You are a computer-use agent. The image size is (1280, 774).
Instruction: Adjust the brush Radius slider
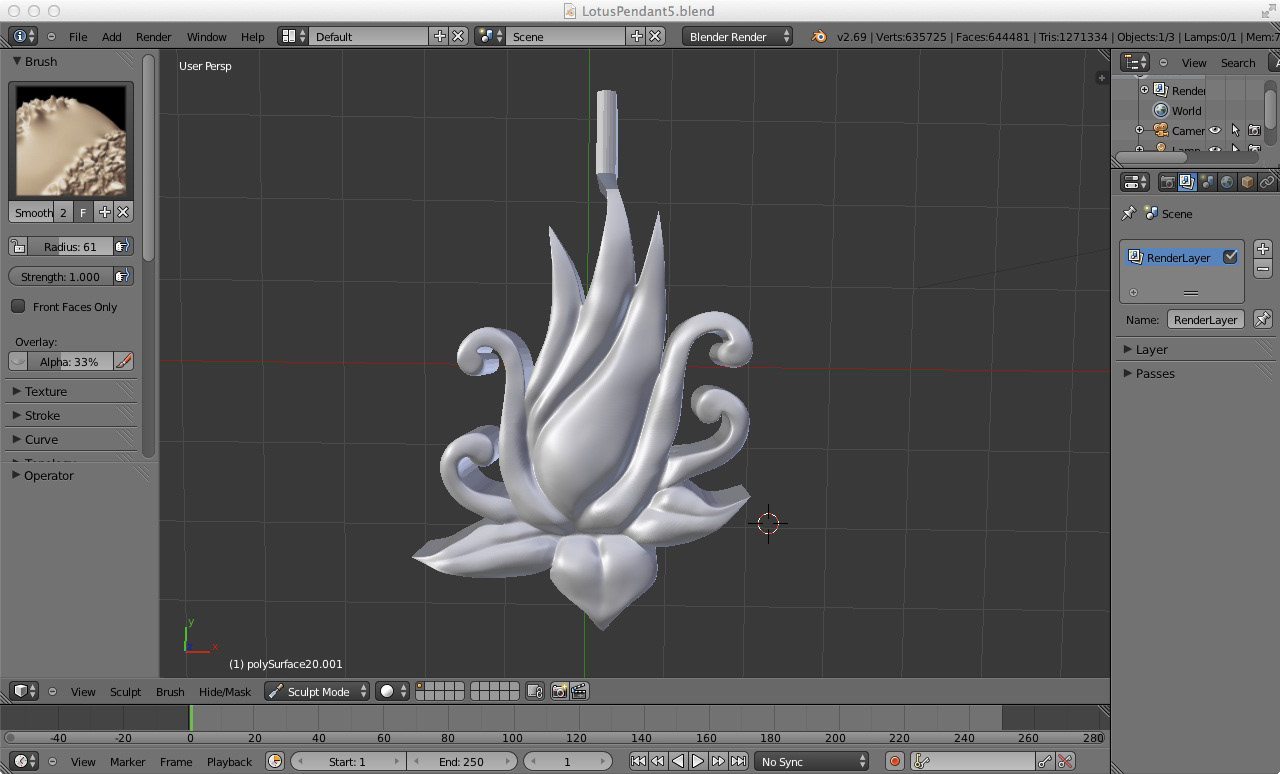pyautogui.click(x=70, y=246)
